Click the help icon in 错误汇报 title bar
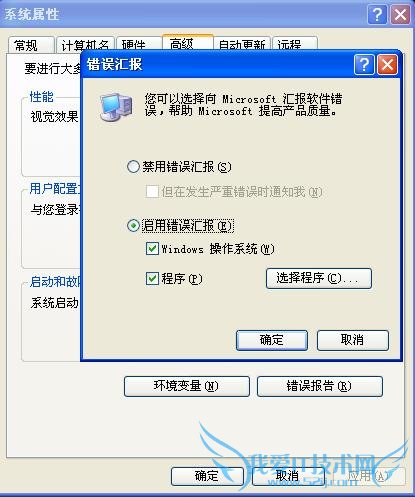415x497 pixels. point(364,65)
